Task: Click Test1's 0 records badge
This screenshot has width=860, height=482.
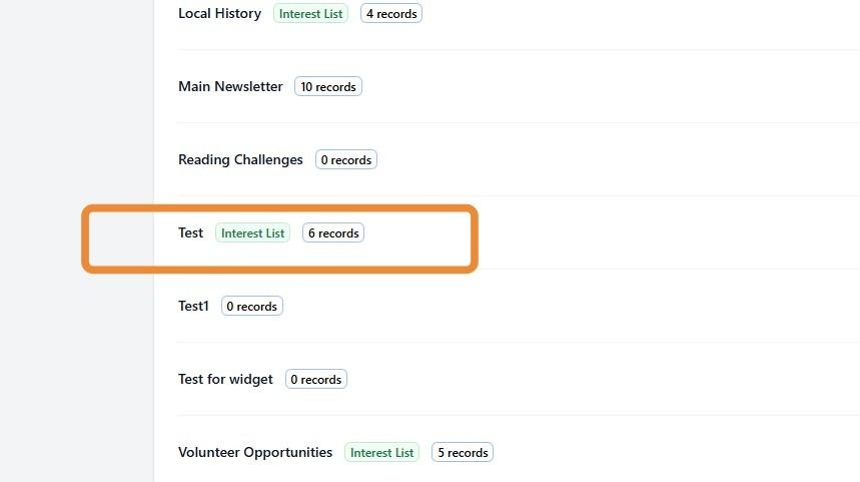Action: [252, 306]
